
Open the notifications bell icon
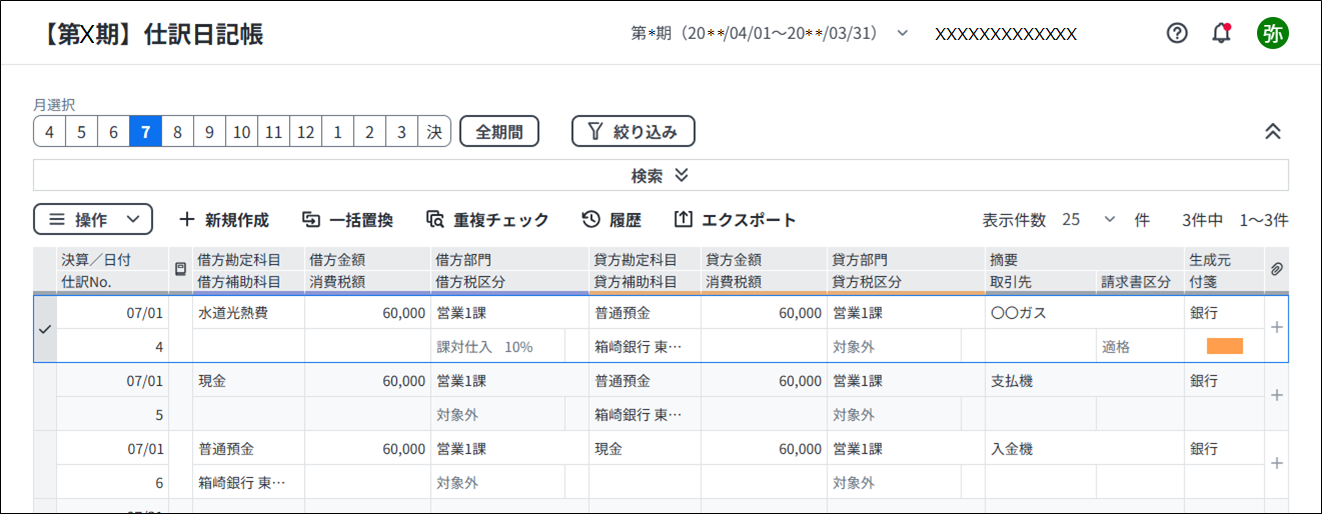pyautogui.click(x=1221, y=33)
